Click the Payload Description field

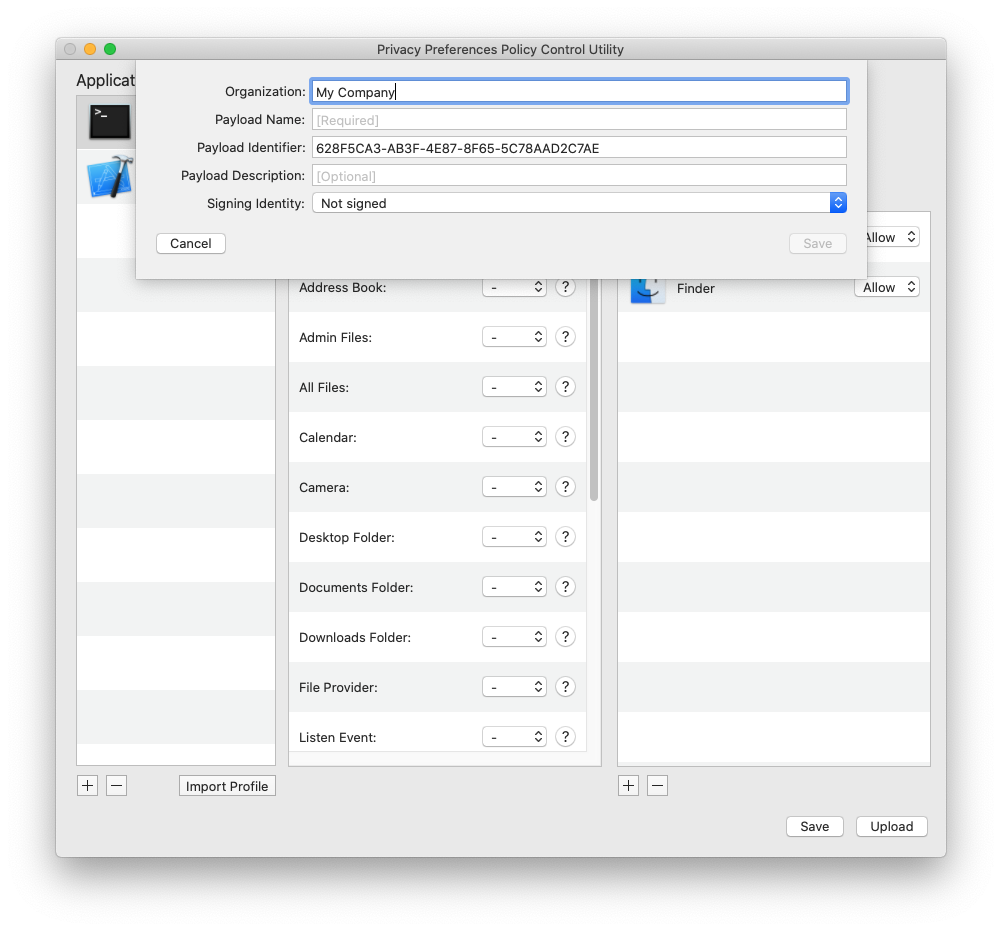click(x=580, y=176)
